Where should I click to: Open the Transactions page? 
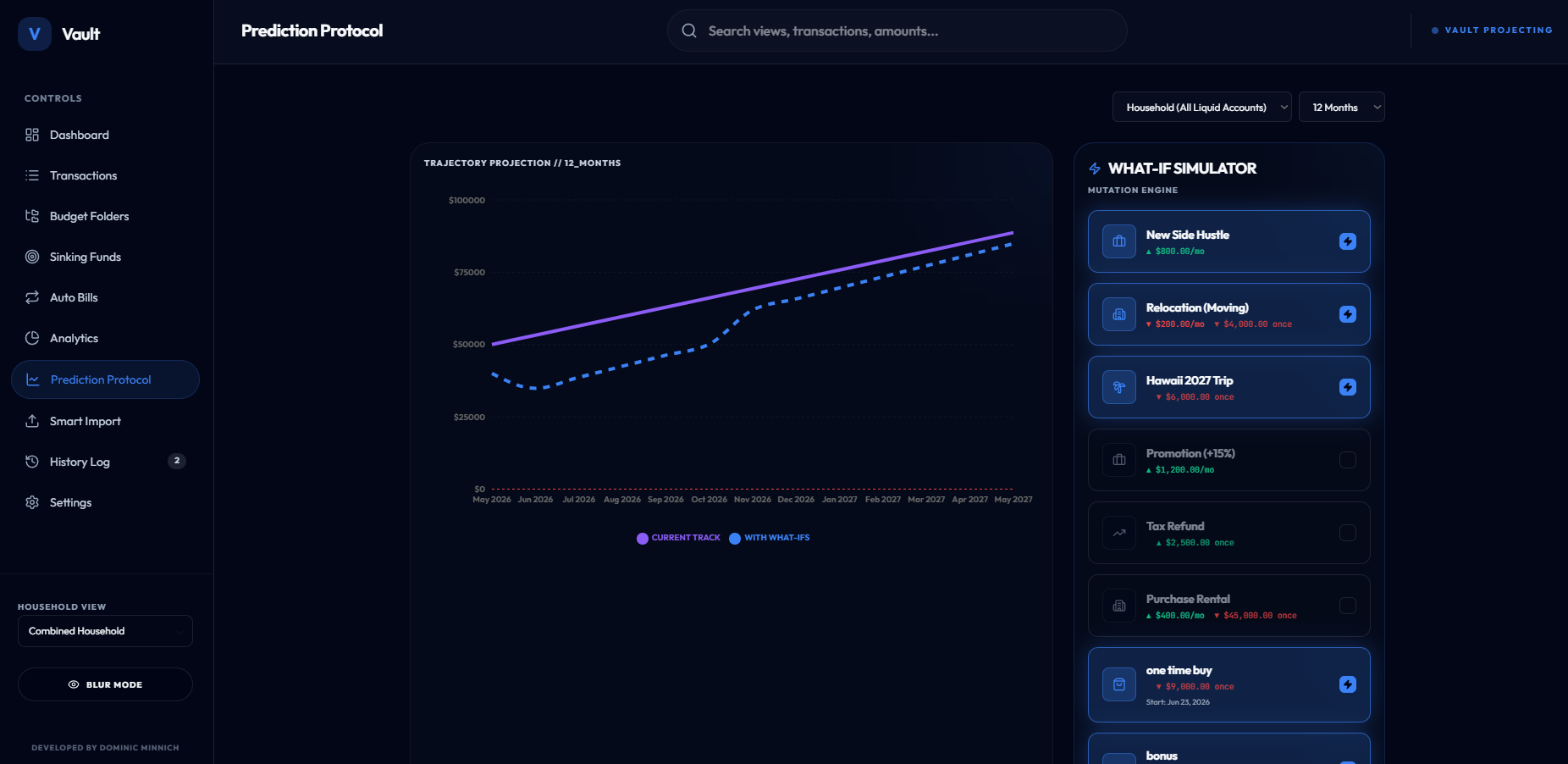pos(105,175)
